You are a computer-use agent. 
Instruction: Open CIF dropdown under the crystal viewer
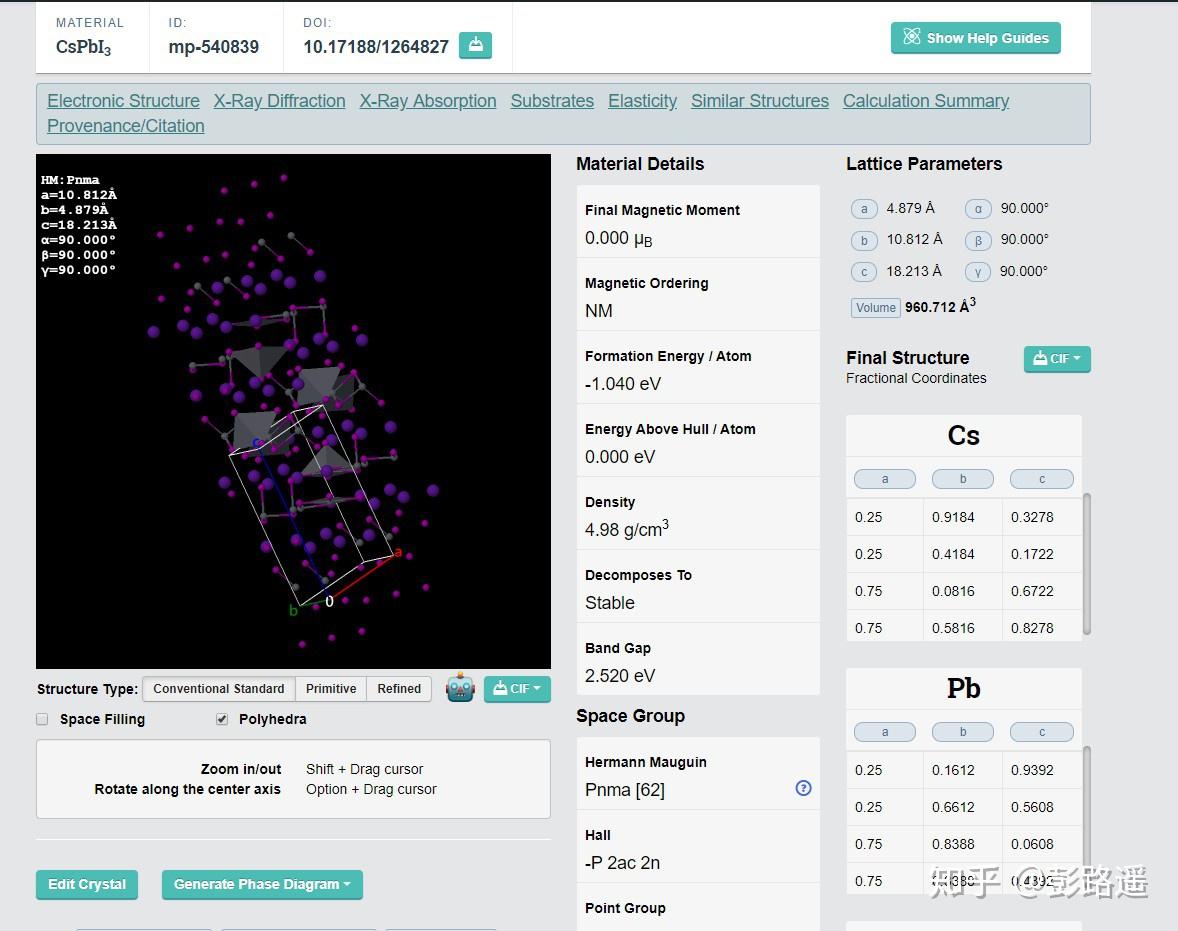coord(517,689)
